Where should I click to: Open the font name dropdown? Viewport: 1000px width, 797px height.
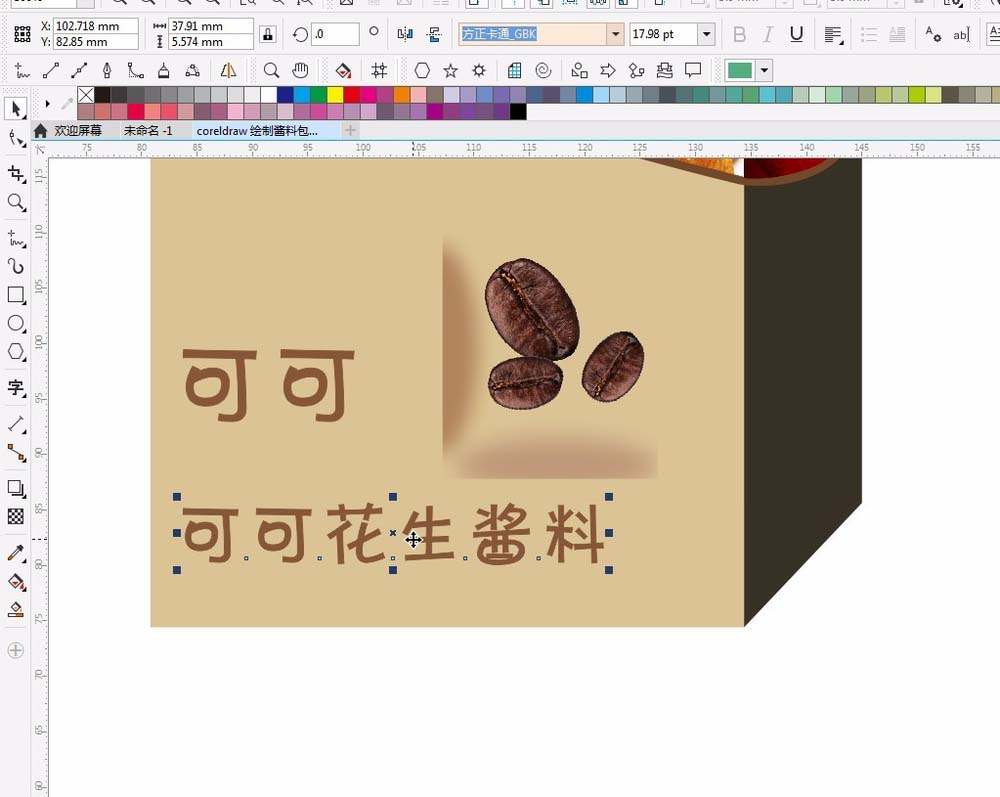pos(615,34)
